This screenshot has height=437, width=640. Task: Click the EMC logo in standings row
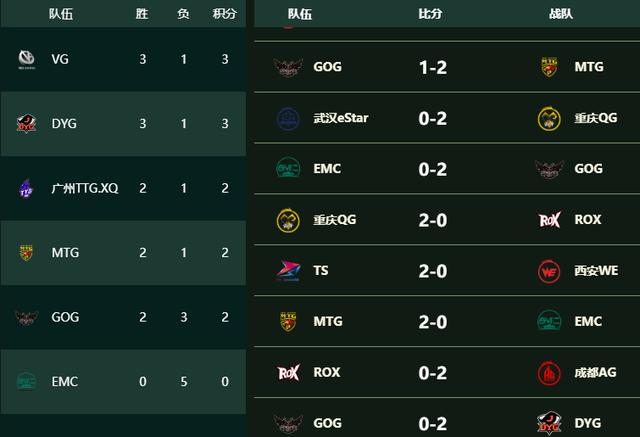point(27,382)
